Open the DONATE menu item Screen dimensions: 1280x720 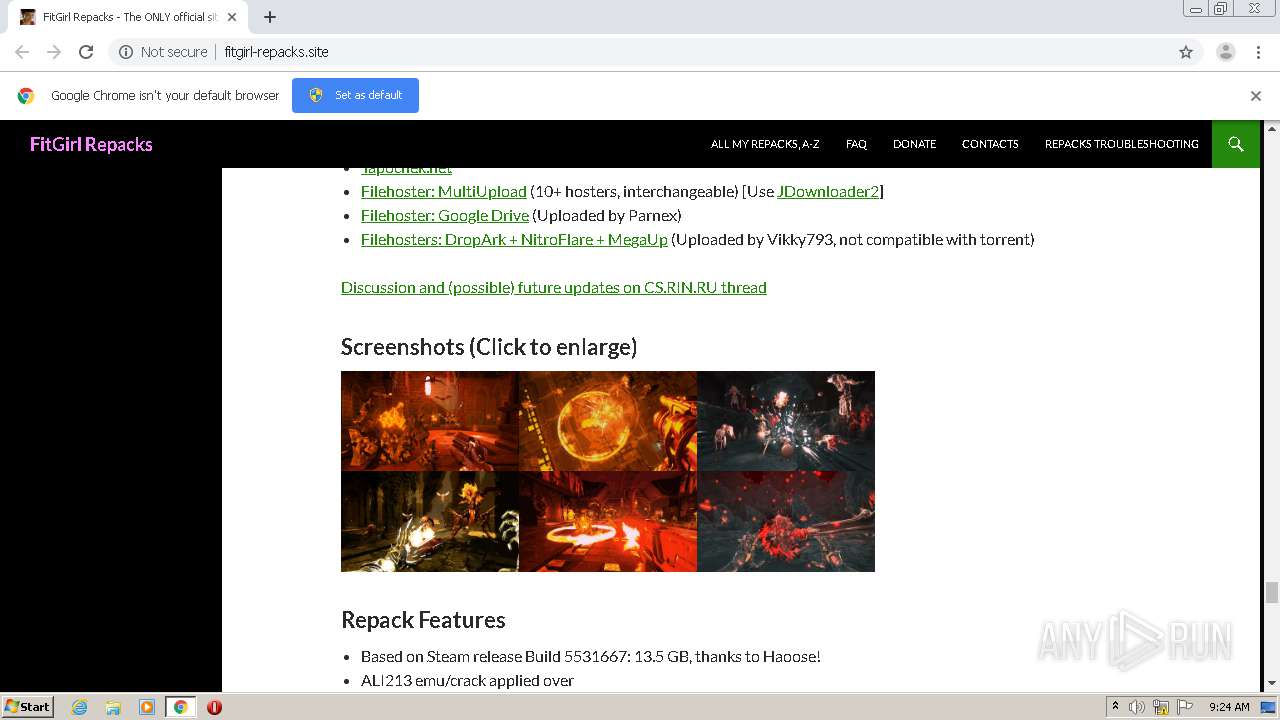[x=914, y=144]
